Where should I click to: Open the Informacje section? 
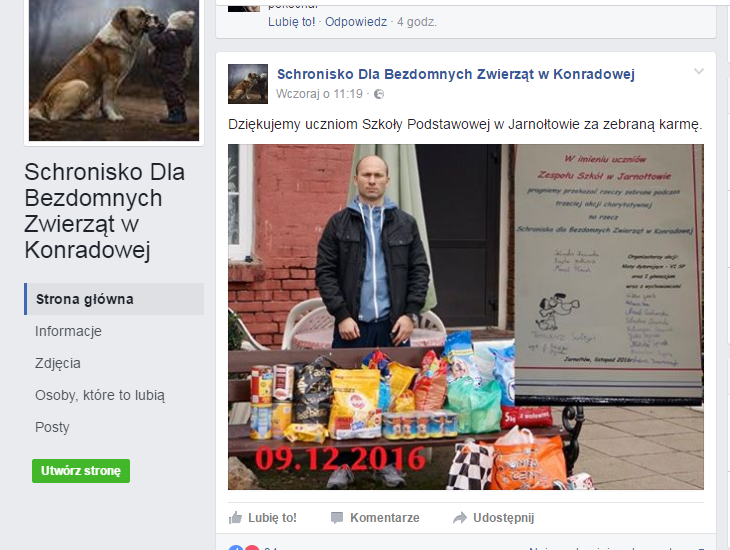click(68, 331)
